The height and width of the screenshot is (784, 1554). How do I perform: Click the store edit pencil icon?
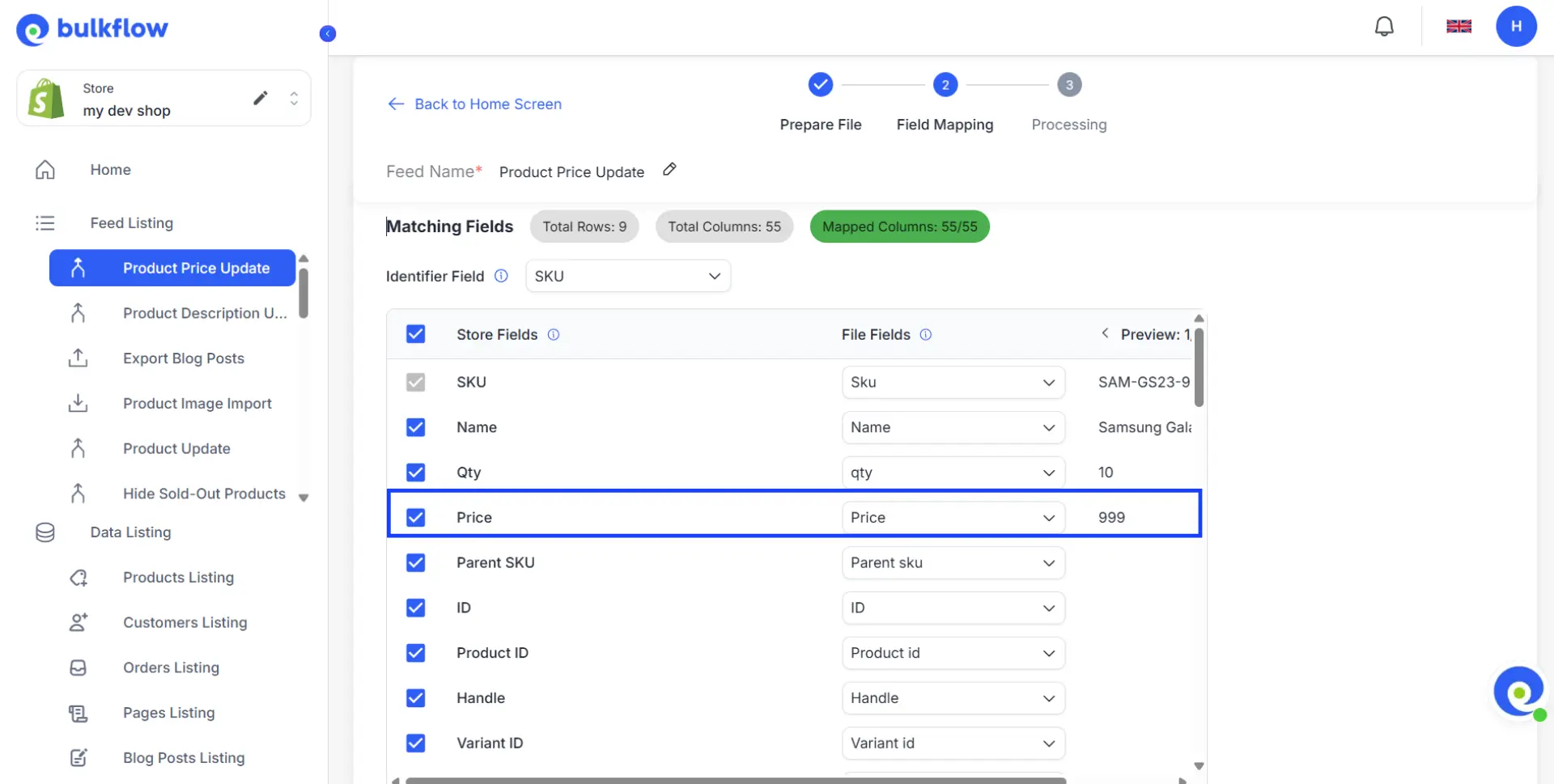(x=260, y=97)
